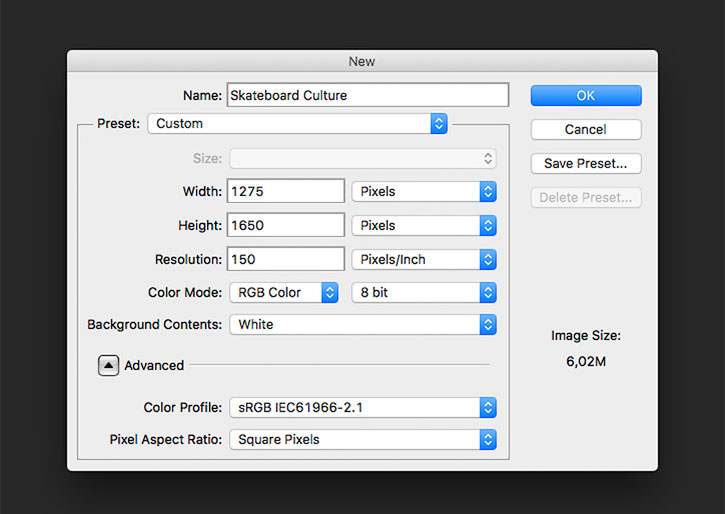Collapse the Advanced section triangle
This screenshot has height=514, width=725.
108,365
